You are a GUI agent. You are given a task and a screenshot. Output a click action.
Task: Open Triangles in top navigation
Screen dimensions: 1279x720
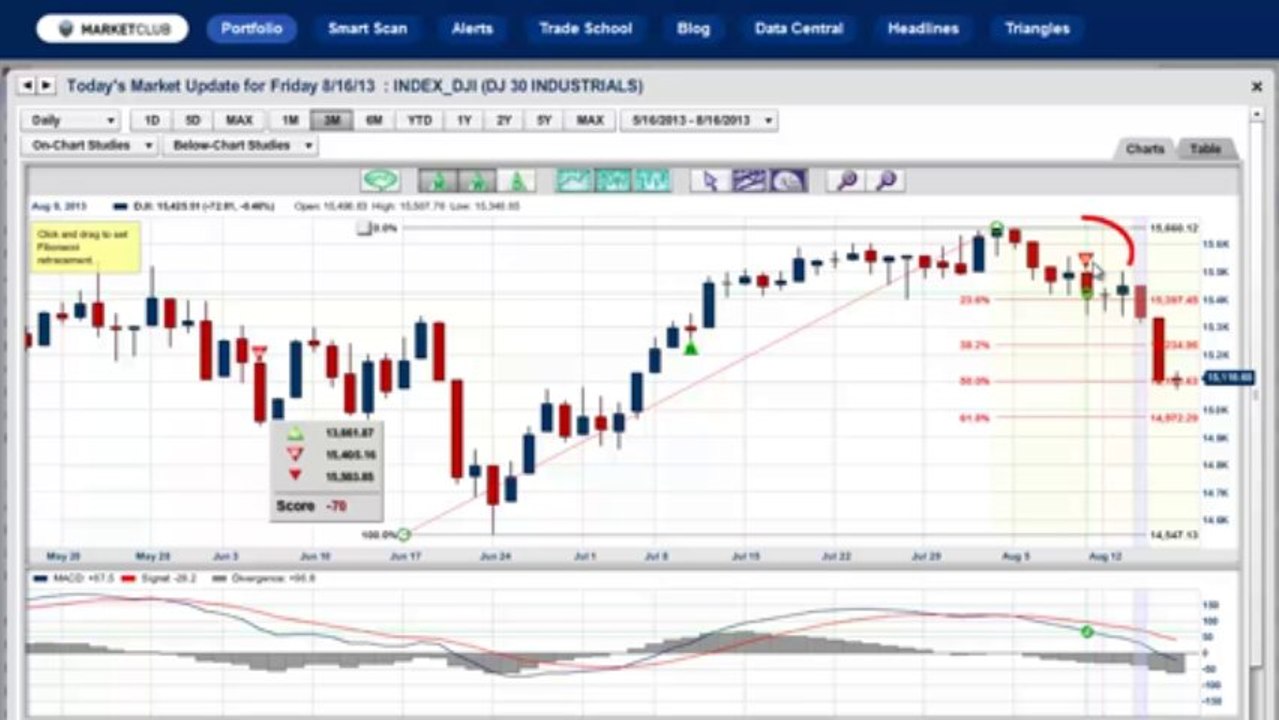click(x=1037, y=29)
